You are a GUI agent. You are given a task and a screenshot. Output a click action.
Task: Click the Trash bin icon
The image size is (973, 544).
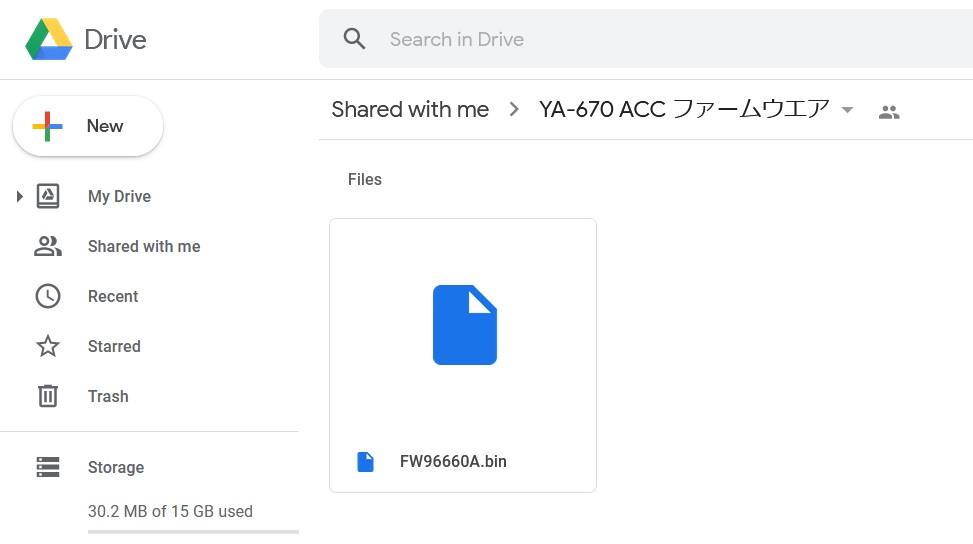click(x=48, y=396)
